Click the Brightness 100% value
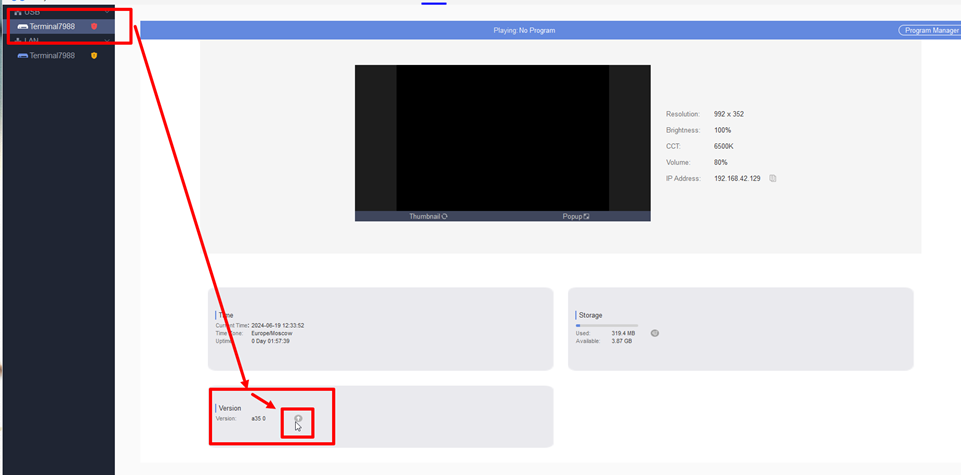This screenshot has width=961, height=475. [722, 130]
